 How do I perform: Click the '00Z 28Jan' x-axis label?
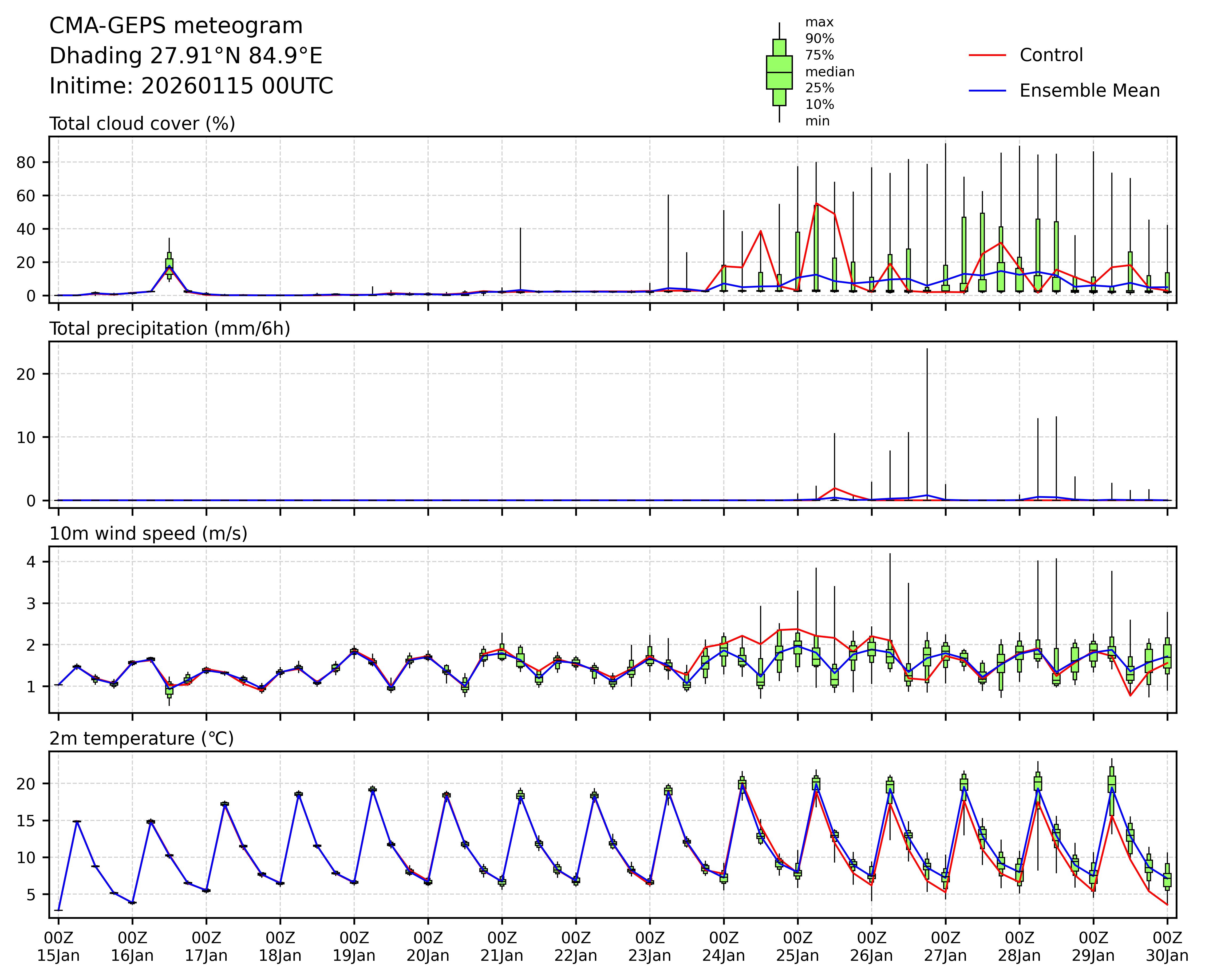tap(1019, 947)
